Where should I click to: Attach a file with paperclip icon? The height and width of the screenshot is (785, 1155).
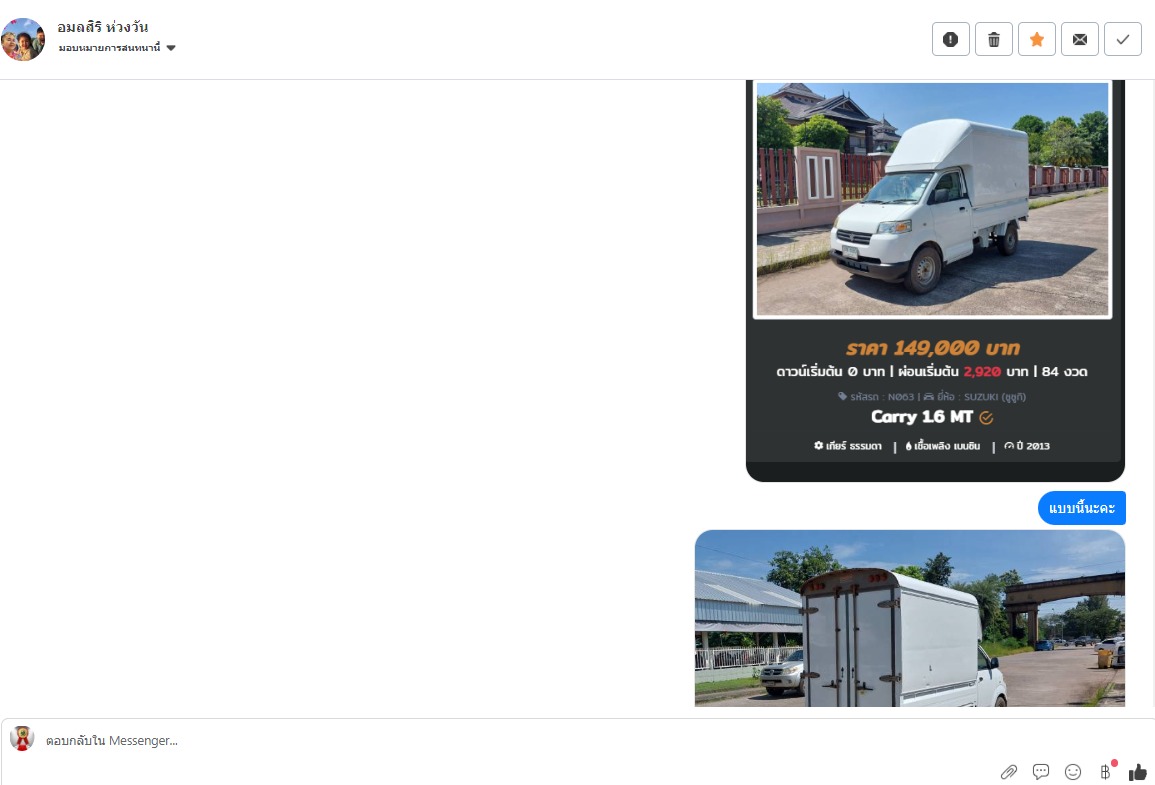[1008, 772]
